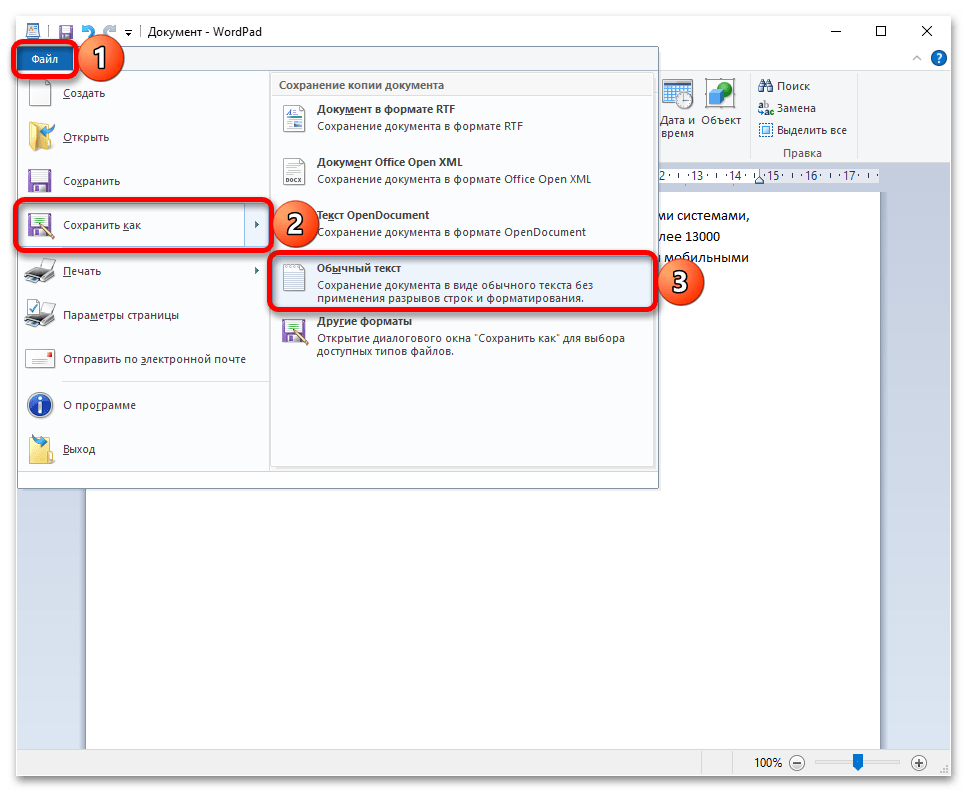
Task: Save as Документ в формате RTF
Action: 462,118
